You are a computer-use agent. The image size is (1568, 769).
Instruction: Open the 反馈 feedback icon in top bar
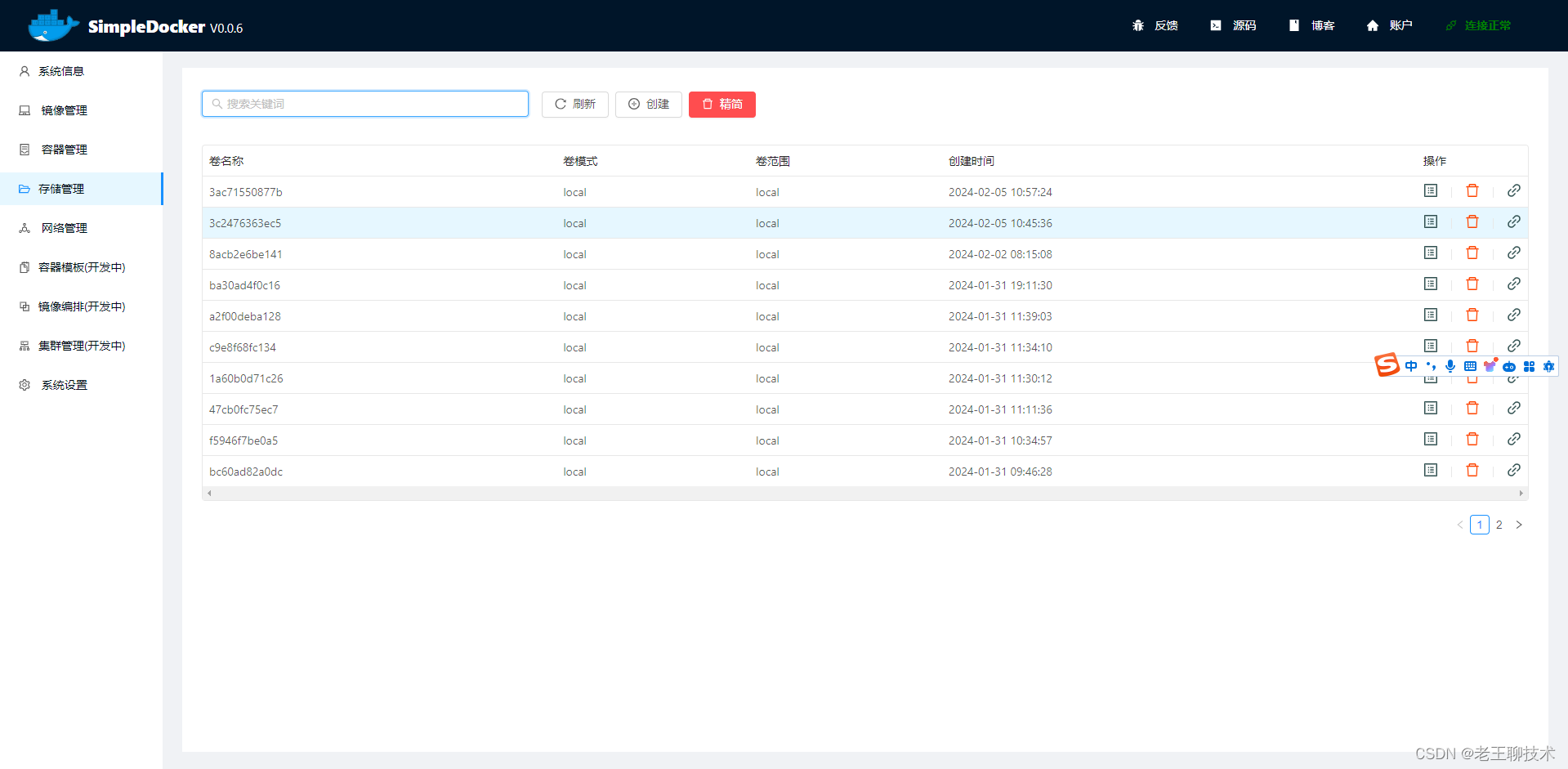(1138, 25)
